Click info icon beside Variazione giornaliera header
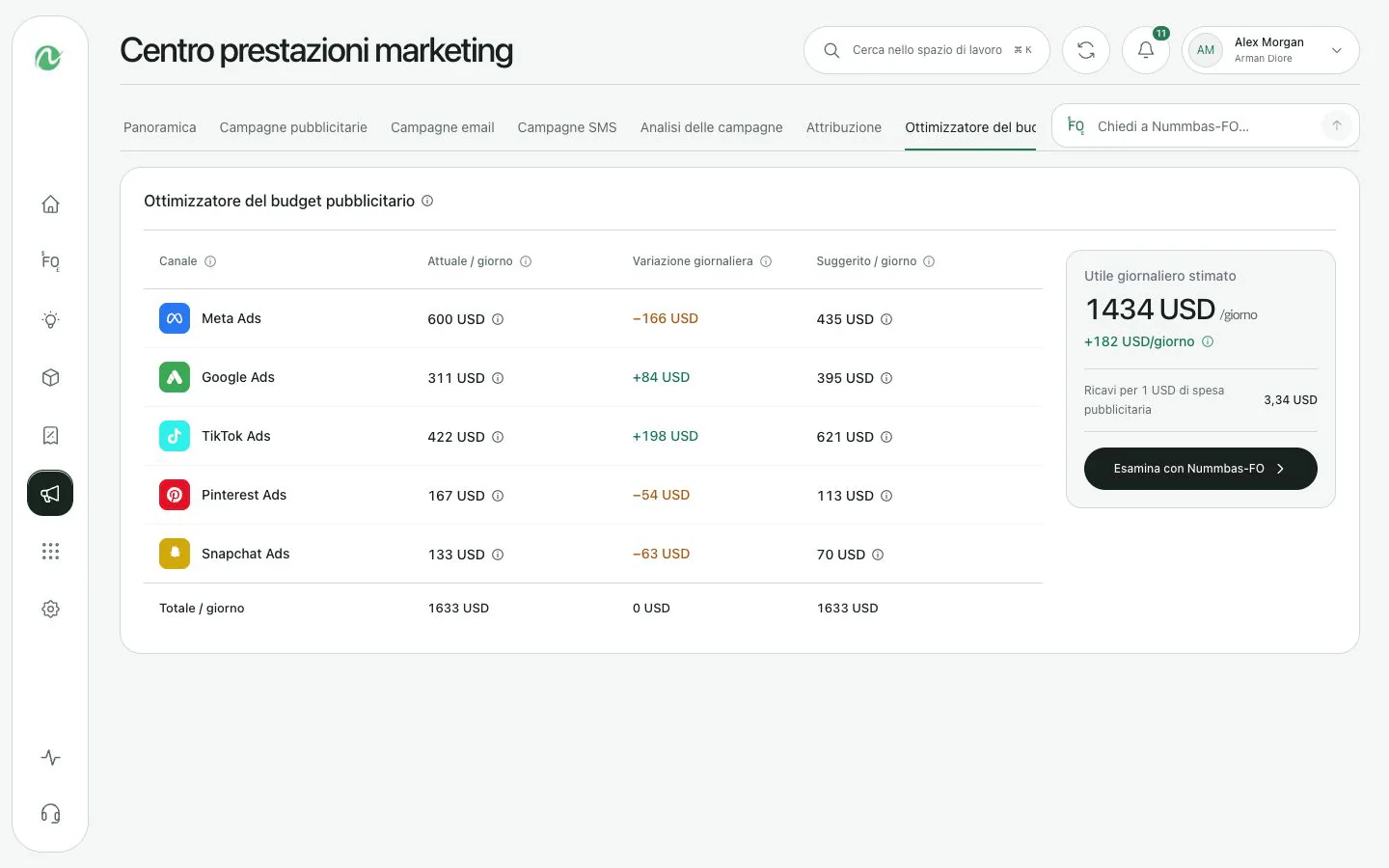 point(766,261)
